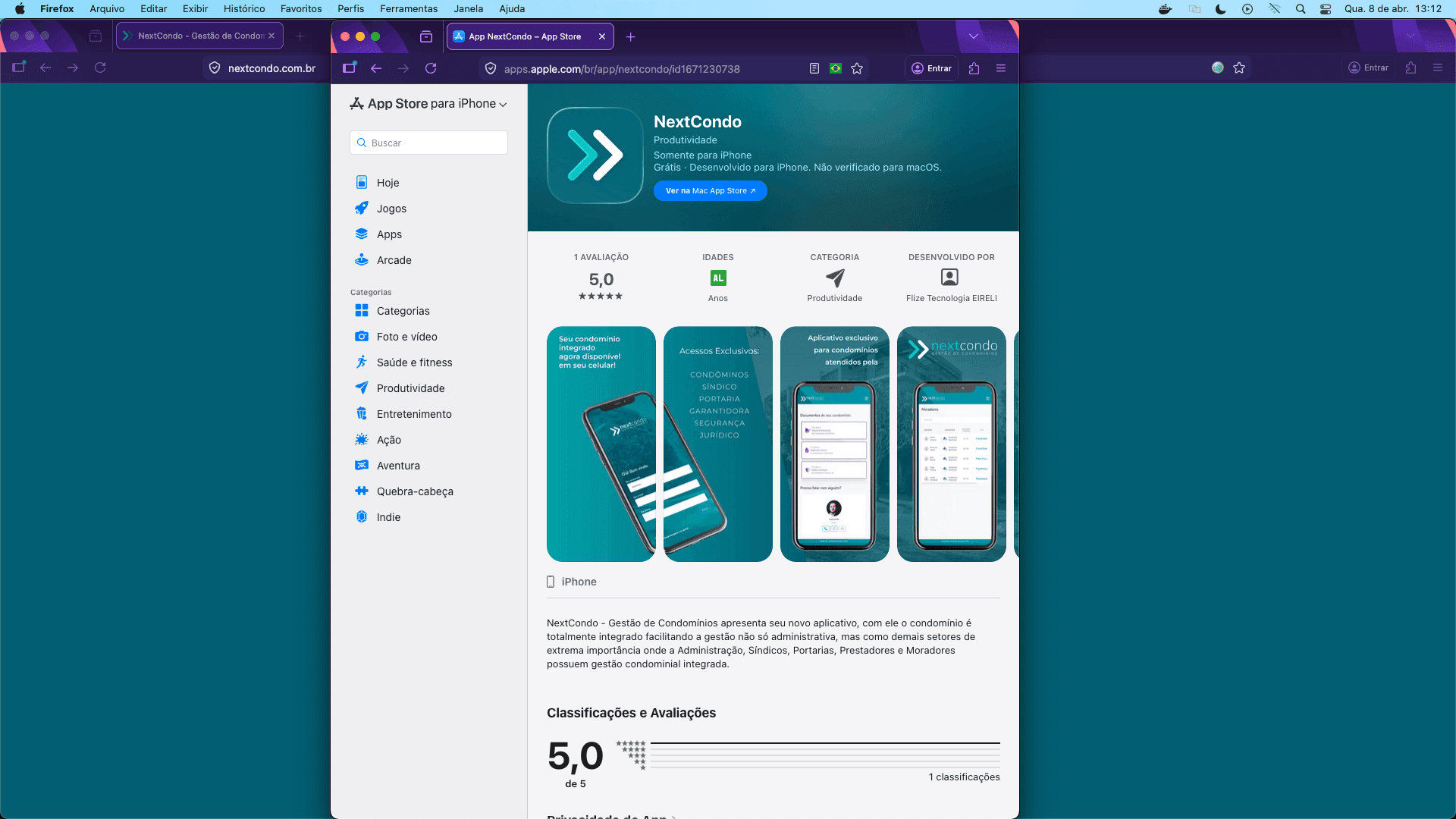1456x819 pixels.
Task: Click the Classificações e Avaliações heading
Action: (631, 713)
